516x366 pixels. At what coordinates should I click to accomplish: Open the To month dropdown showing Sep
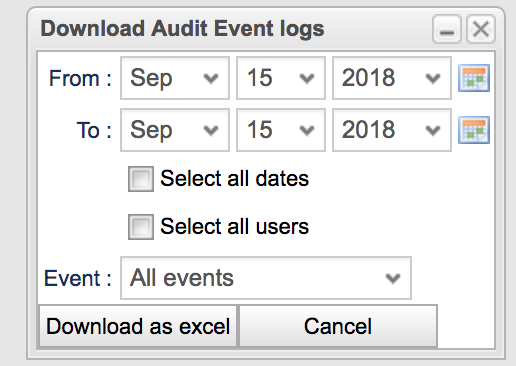[x=175, y=130]
